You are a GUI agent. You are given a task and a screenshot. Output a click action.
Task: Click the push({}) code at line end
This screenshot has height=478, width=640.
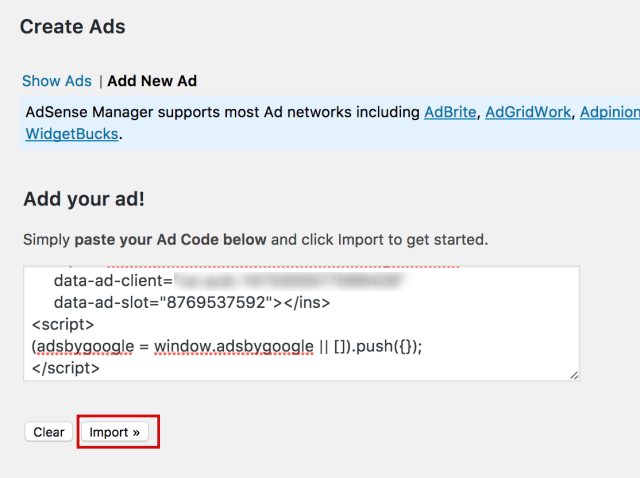pyautogui.click(x=389, y=346)
